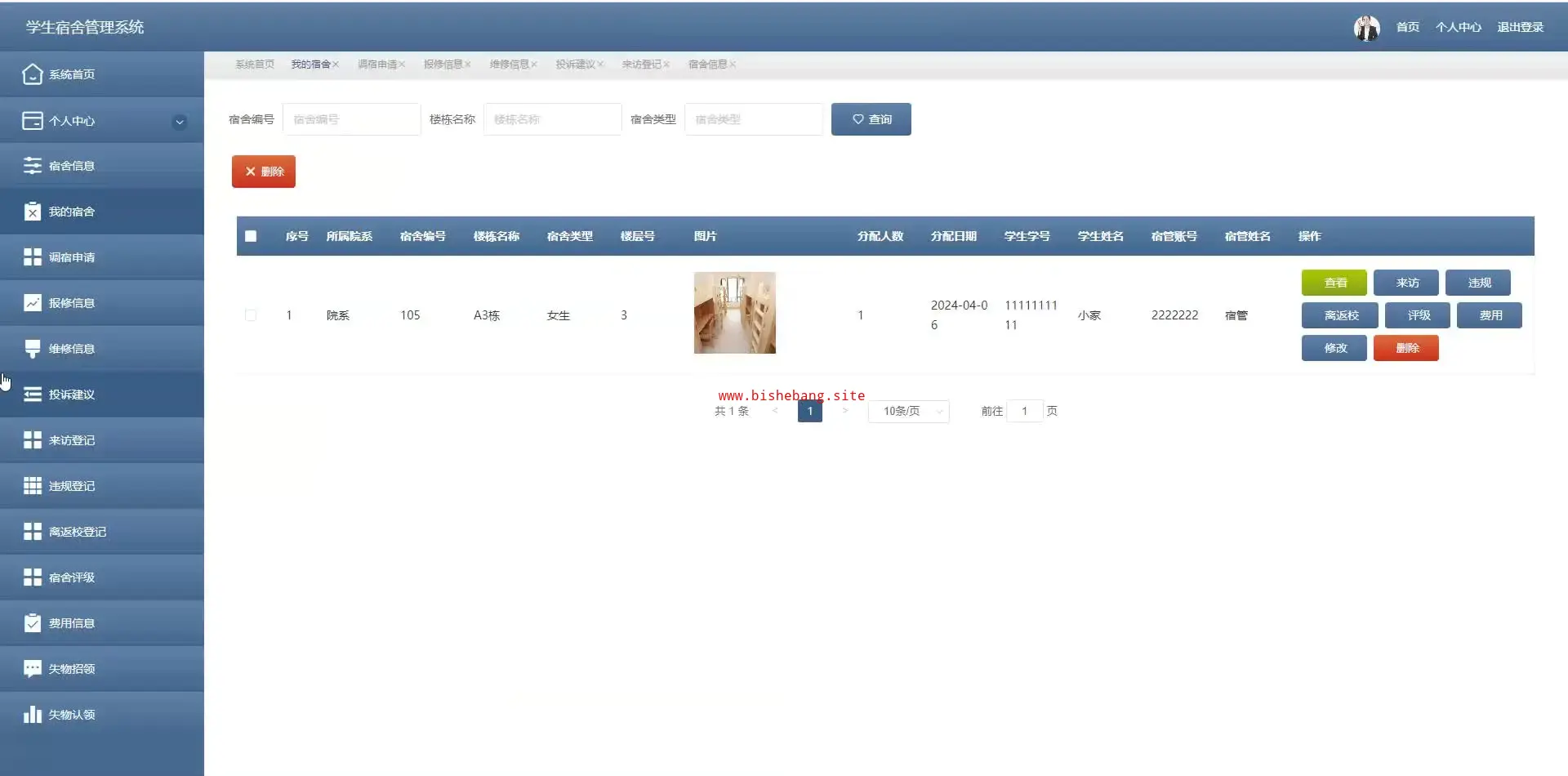
Task: Click the dorm room photo thumbnail
Action: (x=735, y=313)
